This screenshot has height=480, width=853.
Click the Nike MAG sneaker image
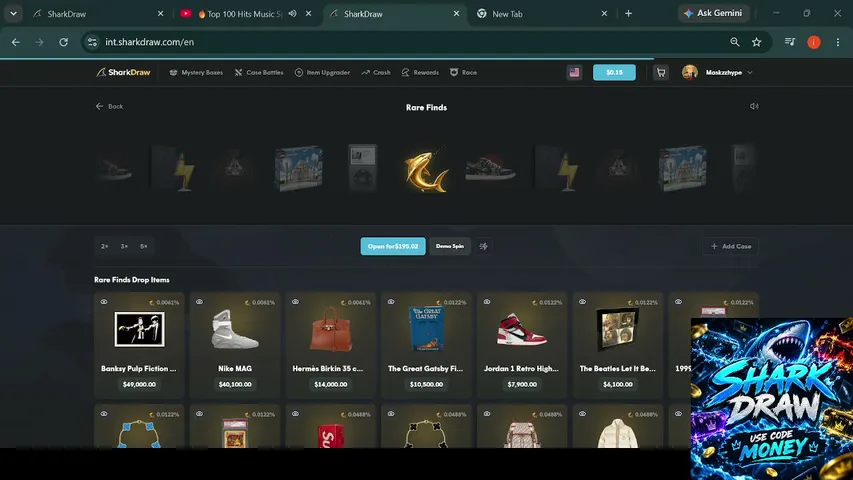click(x=234, y=329)
